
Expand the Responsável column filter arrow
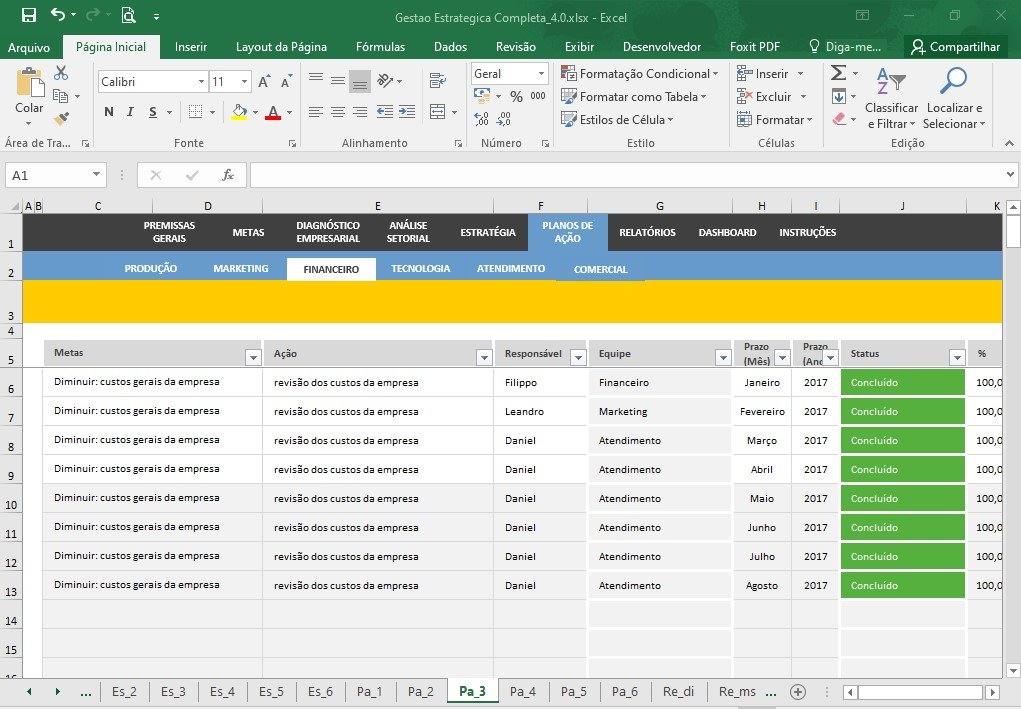(578, 357)
